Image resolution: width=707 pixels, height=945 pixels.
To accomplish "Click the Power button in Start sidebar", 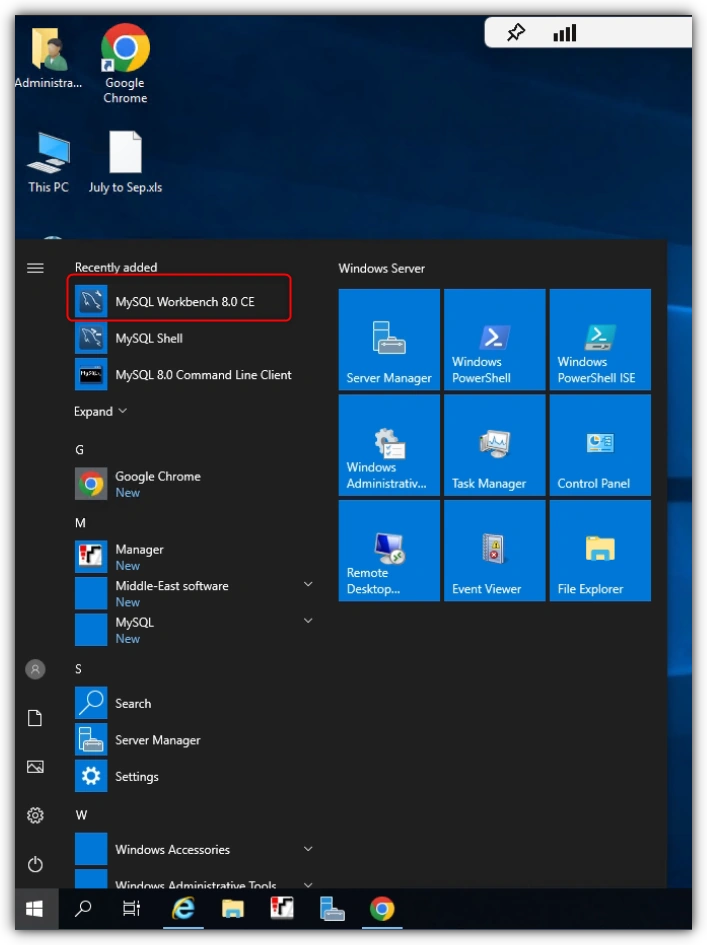I will (x=35, y=864).
